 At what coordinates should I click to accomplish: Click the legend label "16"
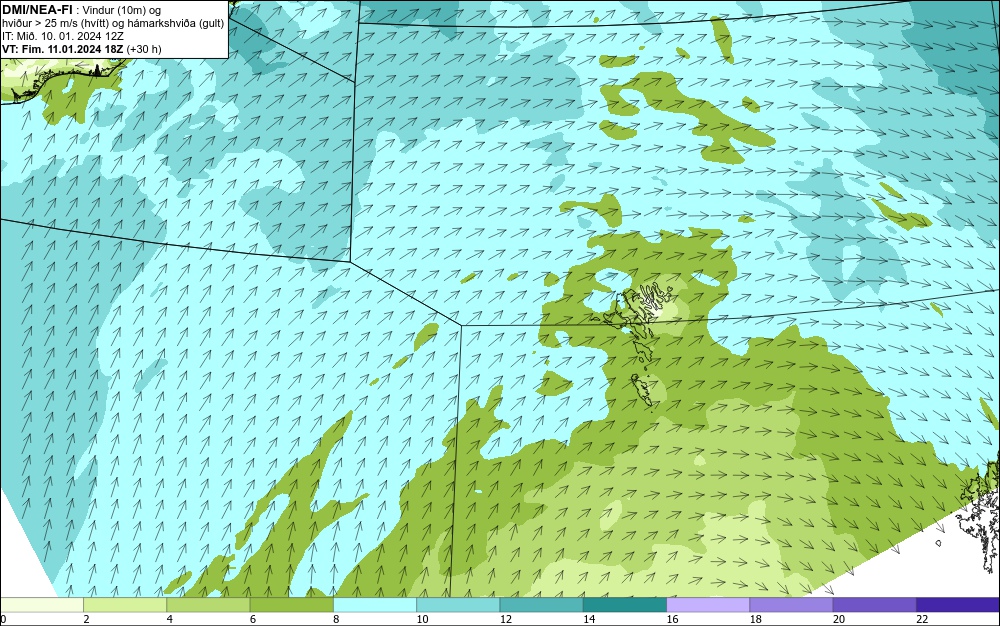pos(672,620)
